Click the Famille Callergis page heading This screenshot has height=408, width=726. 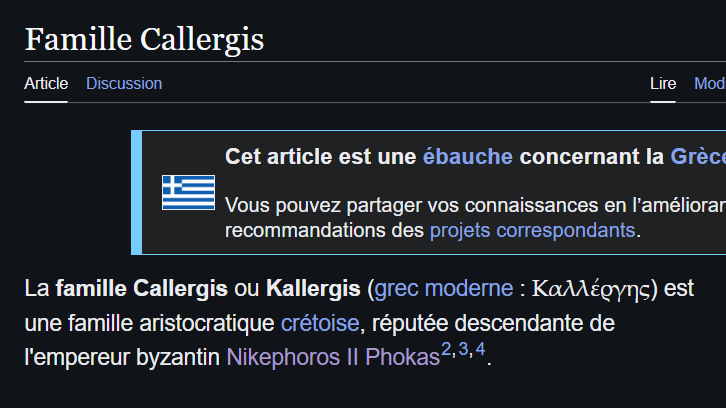[144, 39]
